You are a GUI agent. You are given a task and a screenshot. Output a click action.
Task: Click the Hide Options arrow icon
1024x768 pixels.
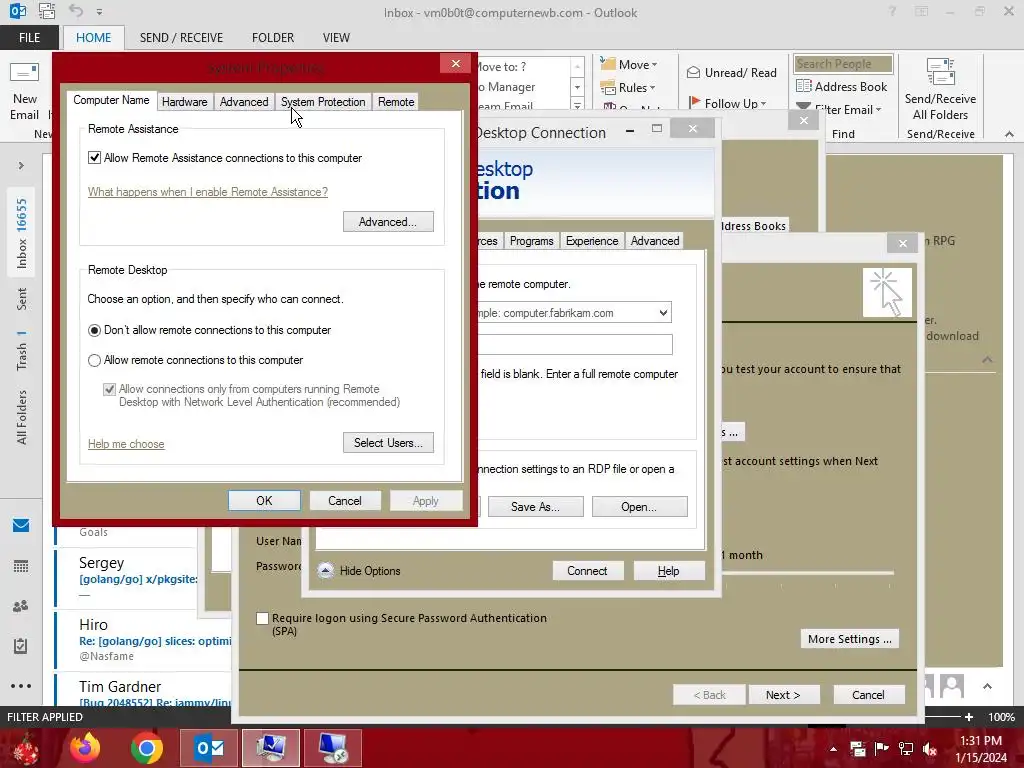(325, 571)
